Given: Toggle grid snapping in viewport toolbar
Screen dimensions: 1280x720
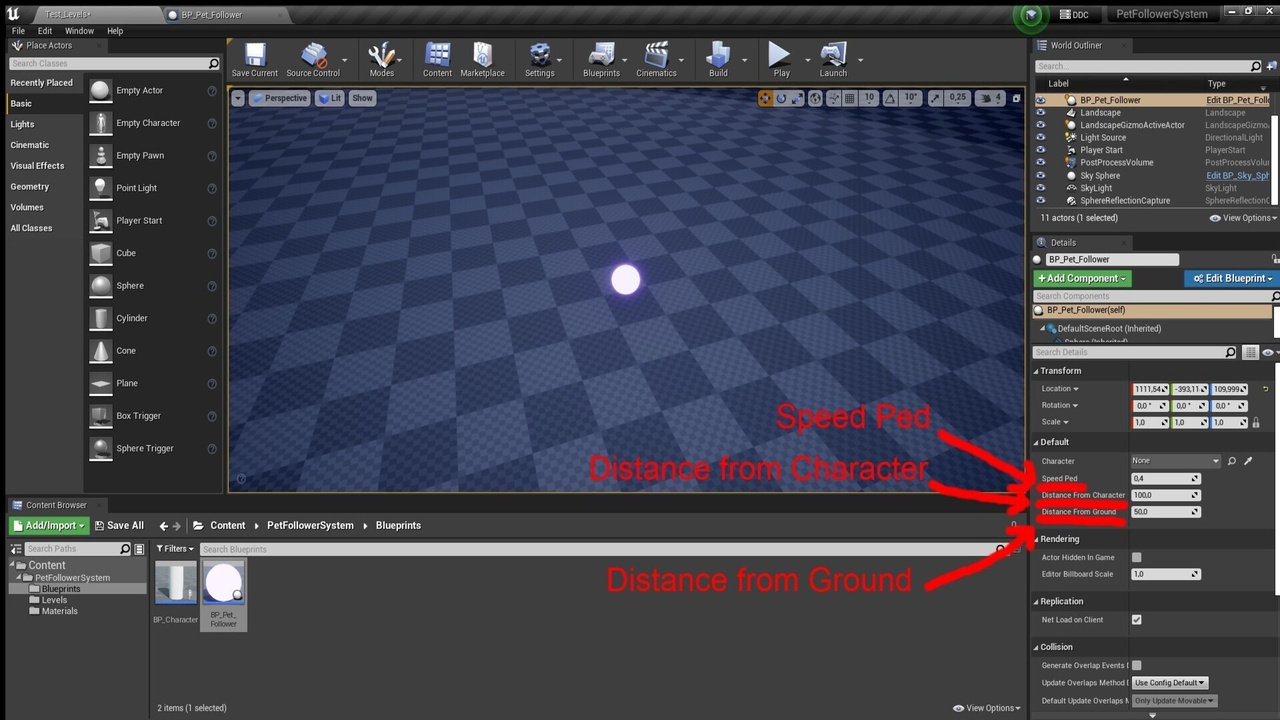Looking at the screenshot, I should [x=850, y=98].
